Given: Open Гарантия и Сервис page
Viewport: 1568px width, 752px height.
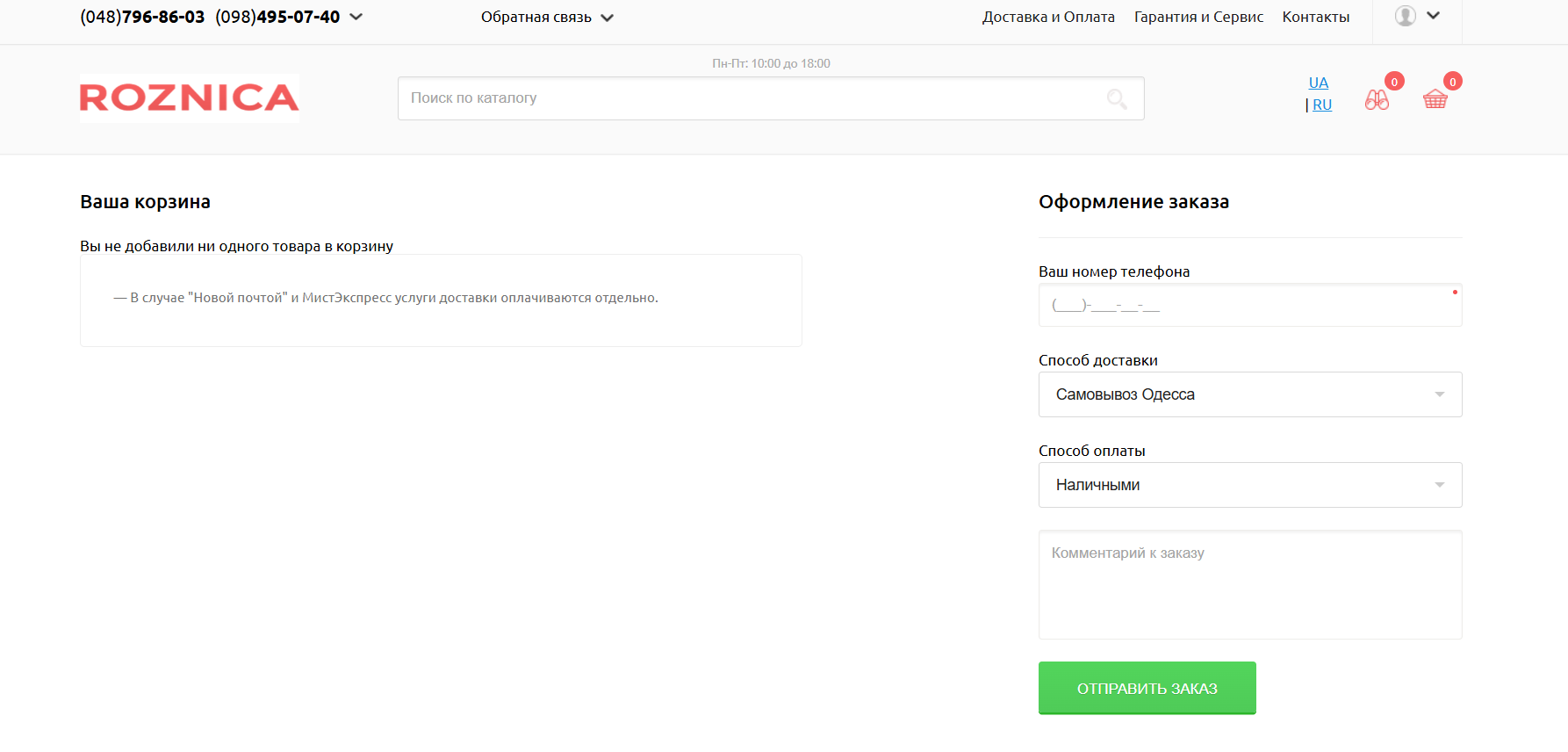Looking at the screenshot, I should [x=1198, y=18].
